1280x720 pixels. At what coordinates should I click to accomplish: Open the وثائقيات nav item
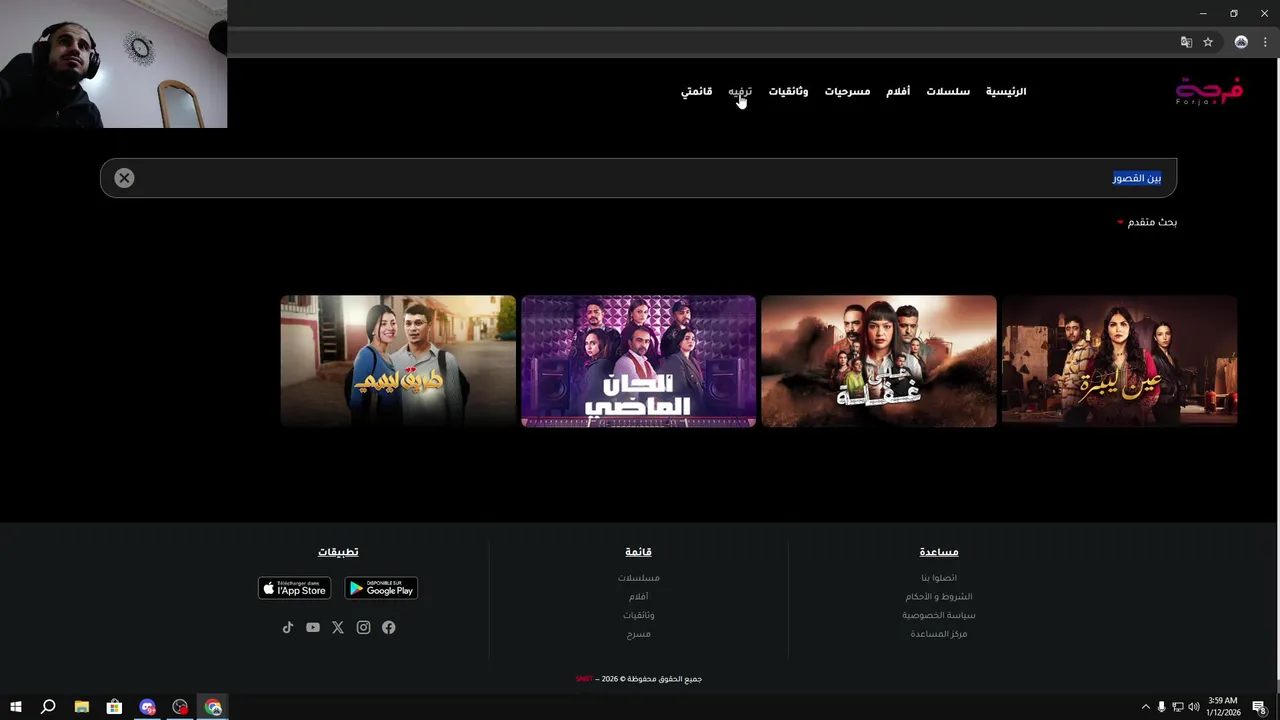click(x=788, y=91)
